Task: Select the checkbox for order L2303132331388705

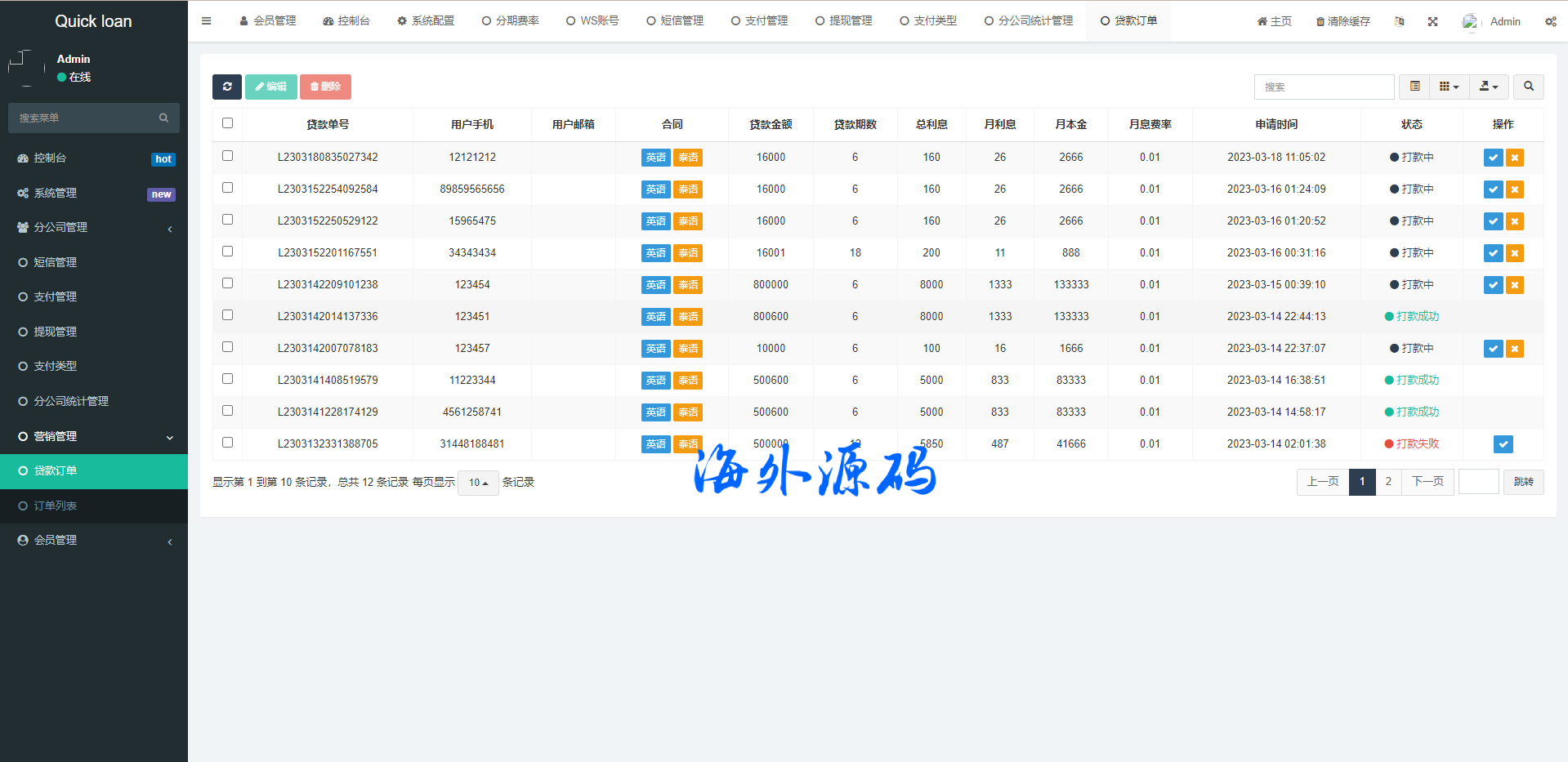Action: 227,443
